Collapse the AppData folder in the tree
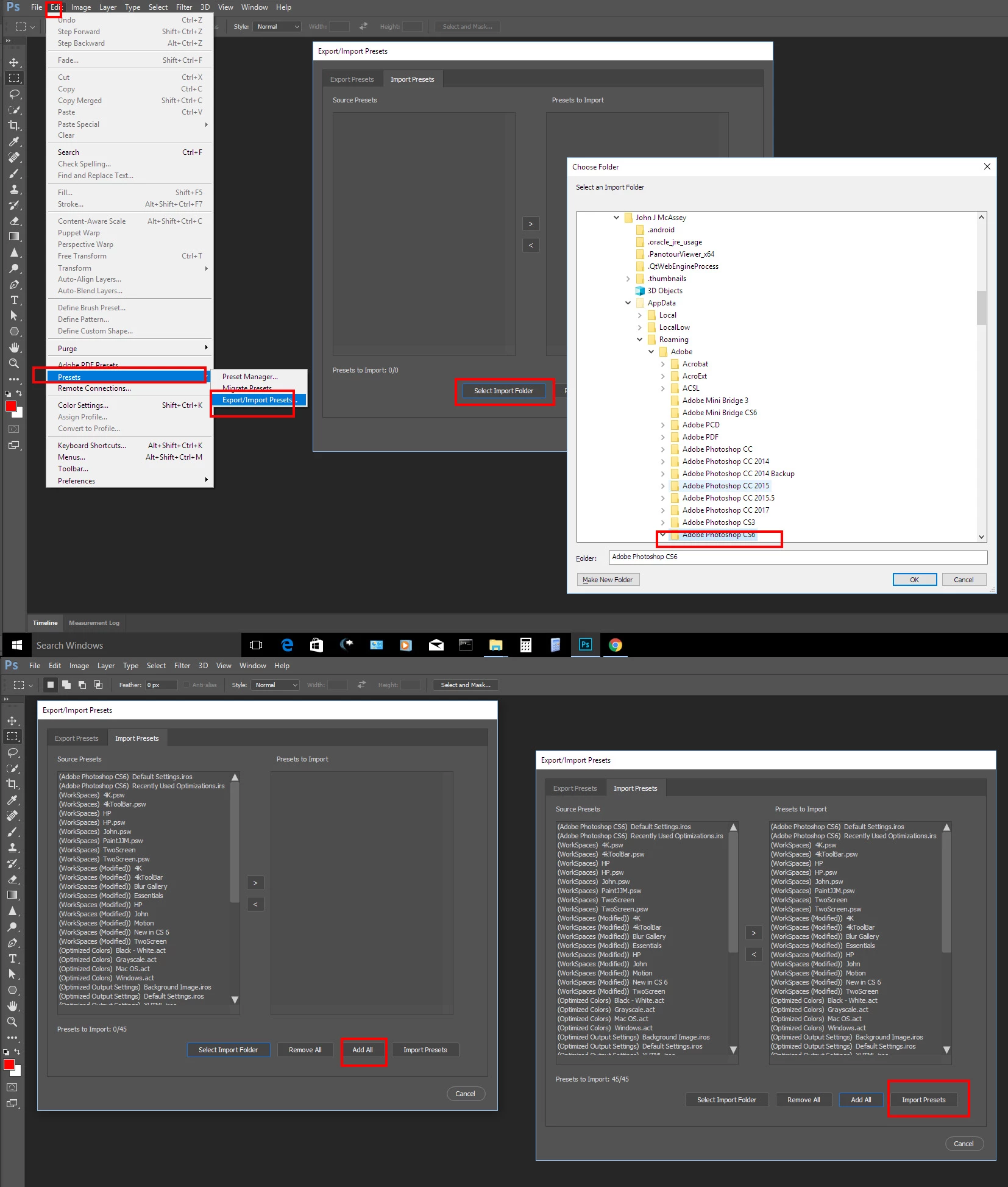Image resolution: width=1008 pixels, height=1187 pixels. [x=628, y=303]
